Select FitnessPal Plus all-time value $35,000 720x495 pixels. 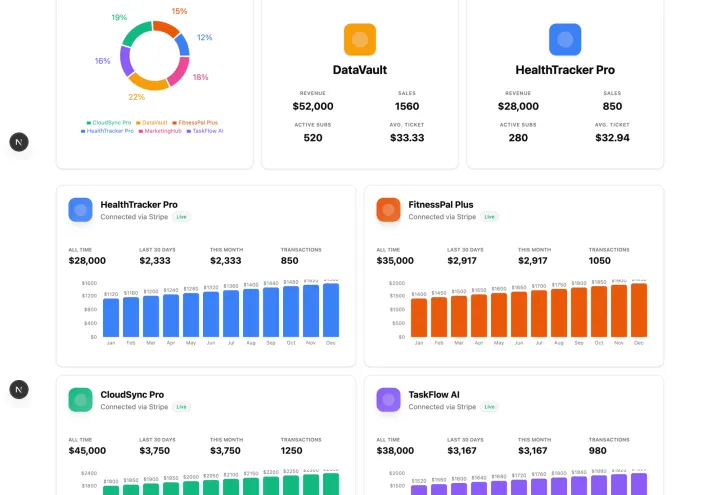(x=395, y=261)
